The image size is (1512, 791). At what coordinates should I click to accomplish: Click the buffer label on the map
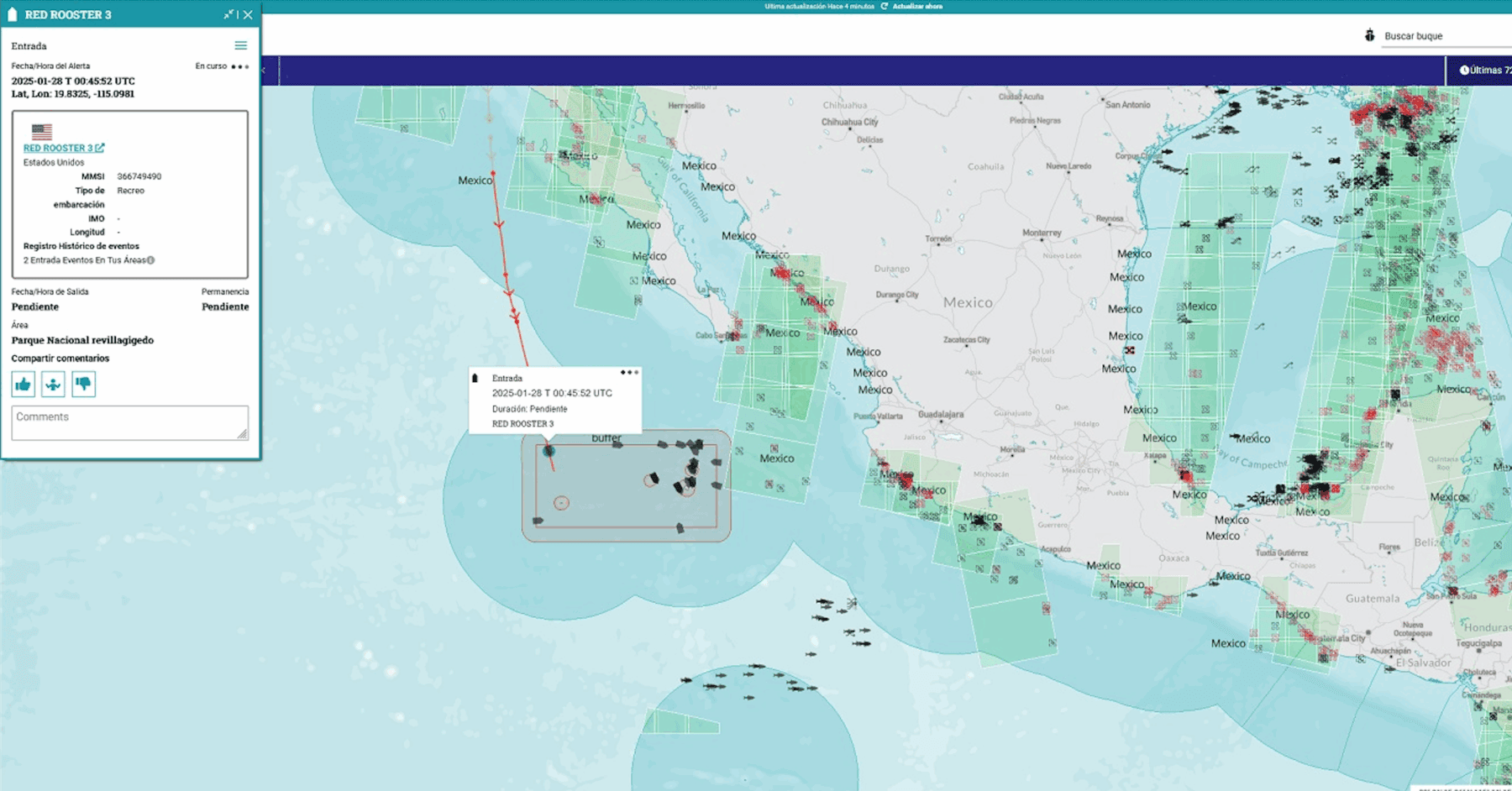click(x=606, y=438)
